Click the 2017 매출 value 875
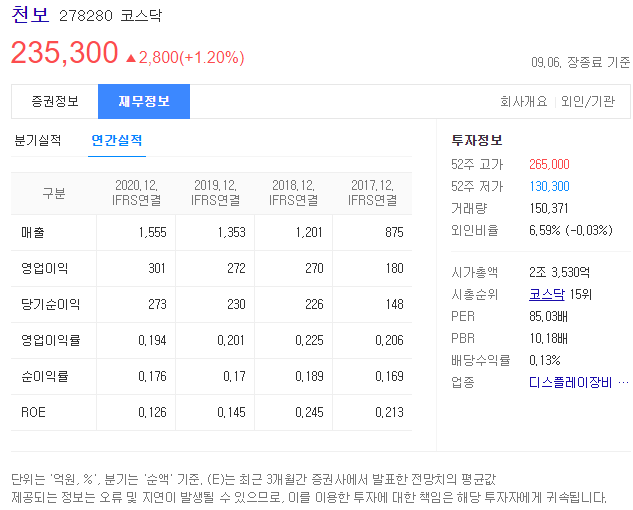This screenshot has height=510, width=633. pos(394,233)
